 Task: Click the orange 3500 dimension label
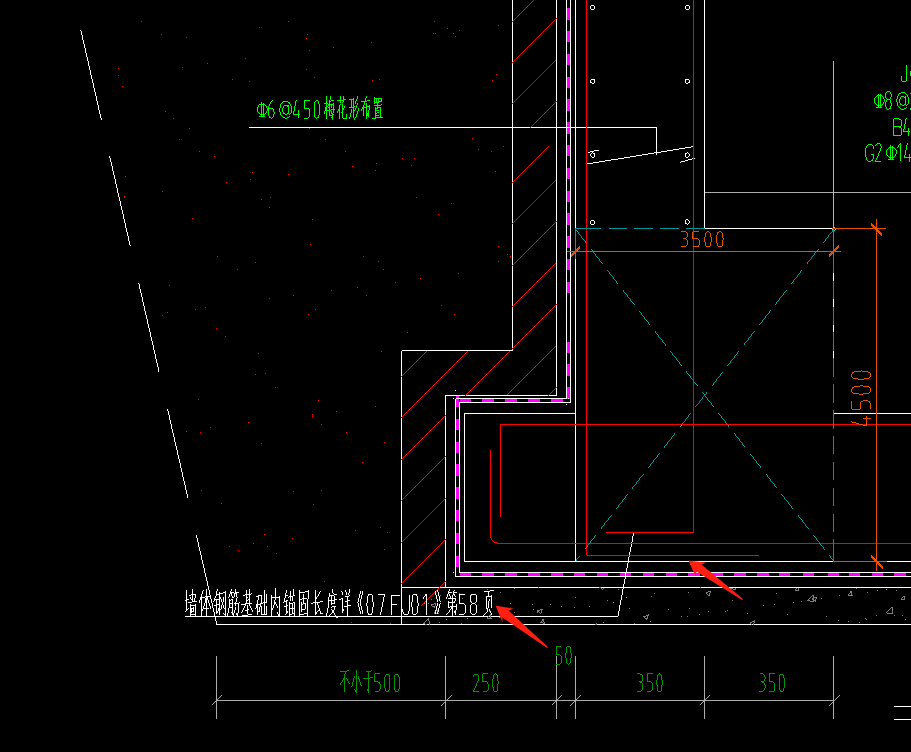pyautogui.click(x=702, y=239)
